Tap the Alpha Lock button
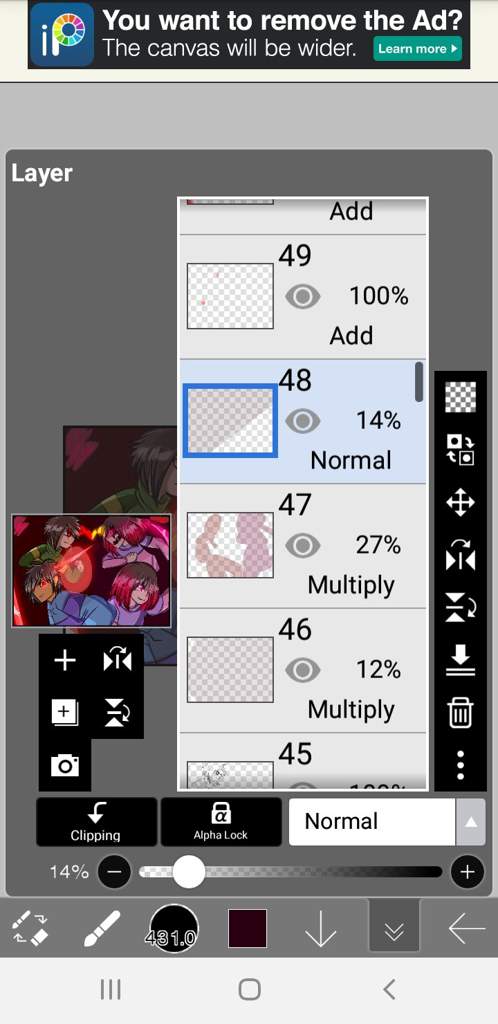This screenshot has width=498, height=1024. coord(221,822)
